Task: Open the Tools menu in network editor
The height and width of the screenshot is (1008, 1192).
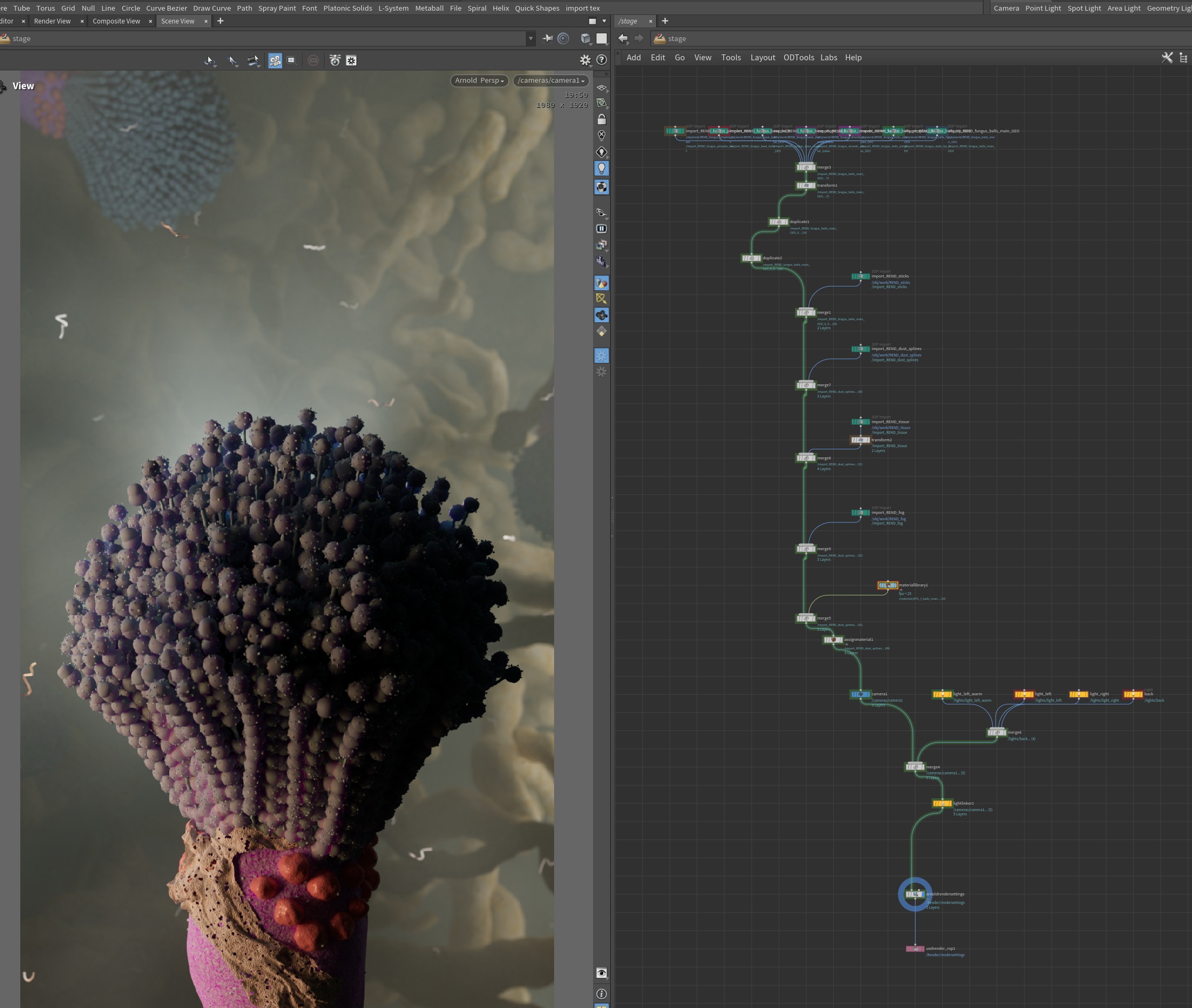Action: [731, 58]
